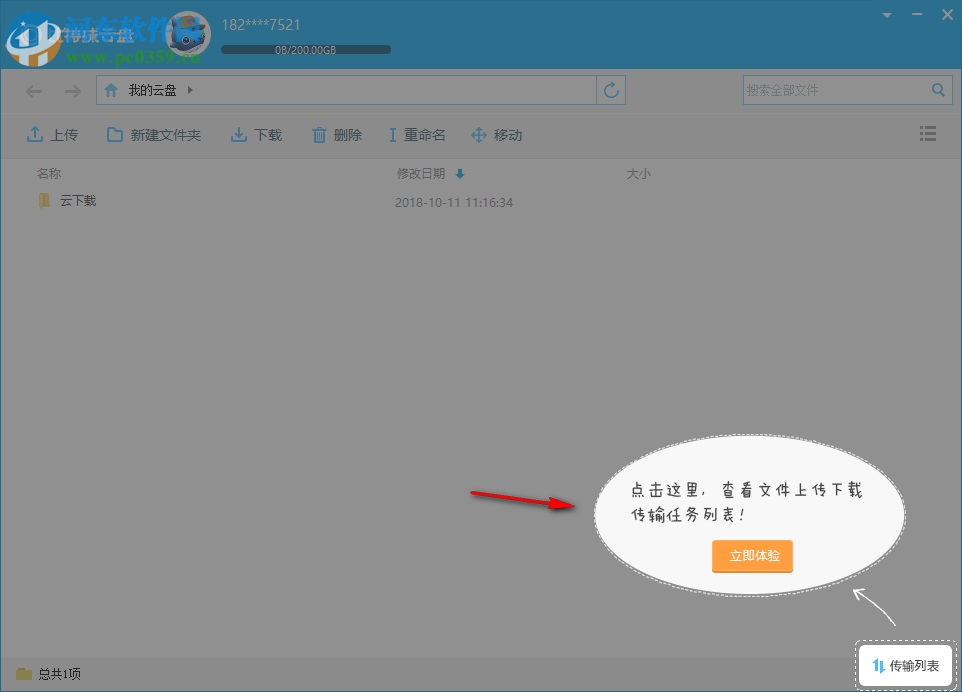Screen dimensions: 962x692
Task: Select the 云下载 folder
Action: tap(78, 201)
